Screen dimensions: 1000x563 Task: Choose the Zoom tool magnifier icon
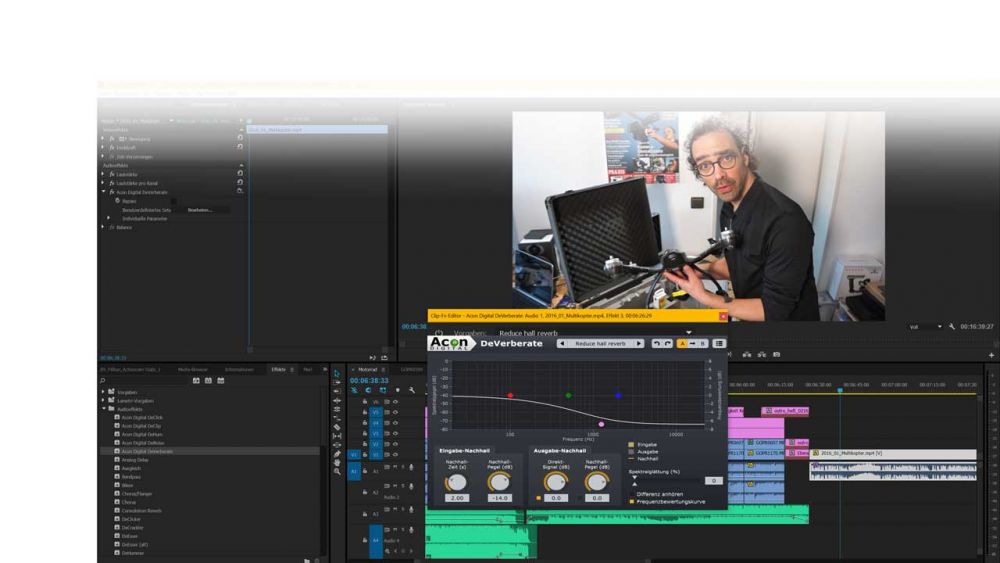point(338,471)
